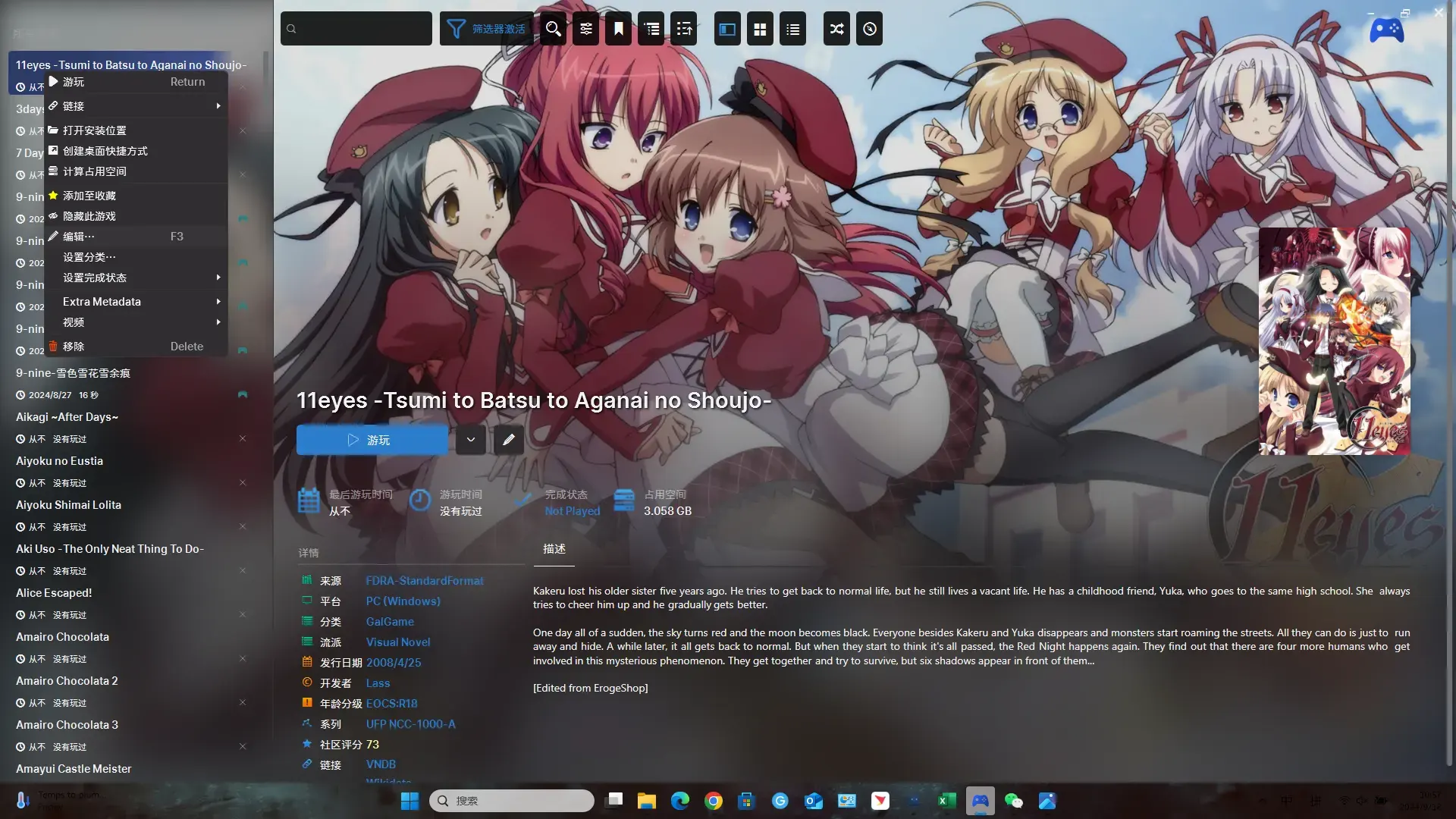The image size is (1456, 819).
Task: Expand the Extra Metadata submenu
Action: click(x=136, y=302)
